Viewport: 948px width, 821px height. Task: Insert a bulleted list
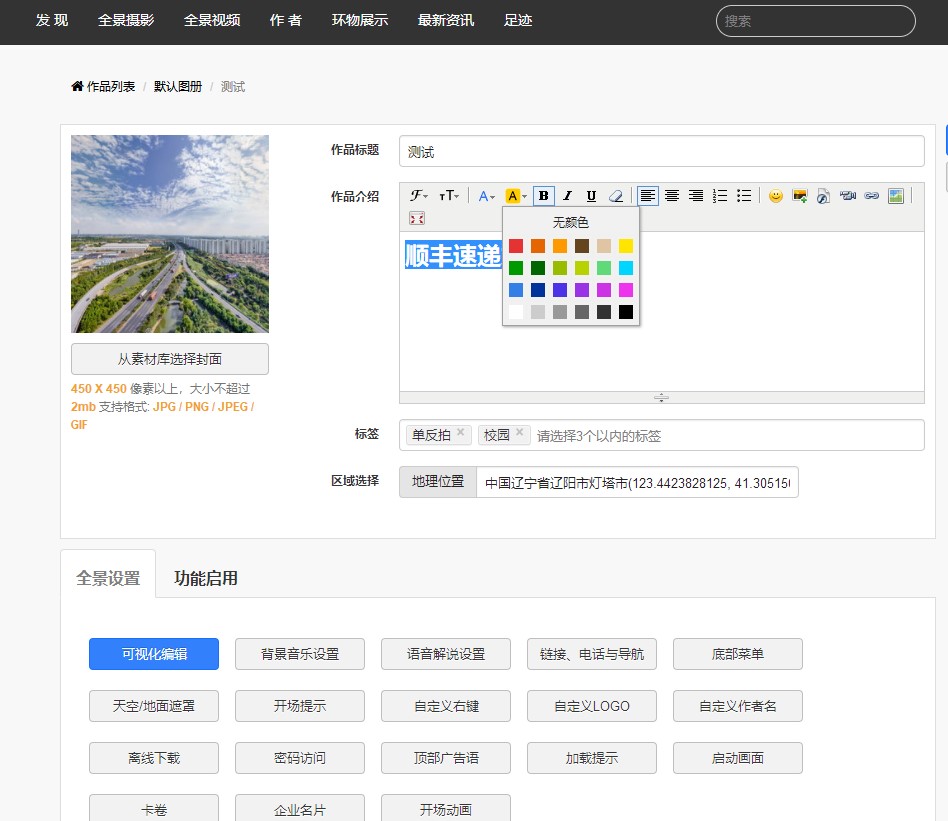(x=744, y=196)
